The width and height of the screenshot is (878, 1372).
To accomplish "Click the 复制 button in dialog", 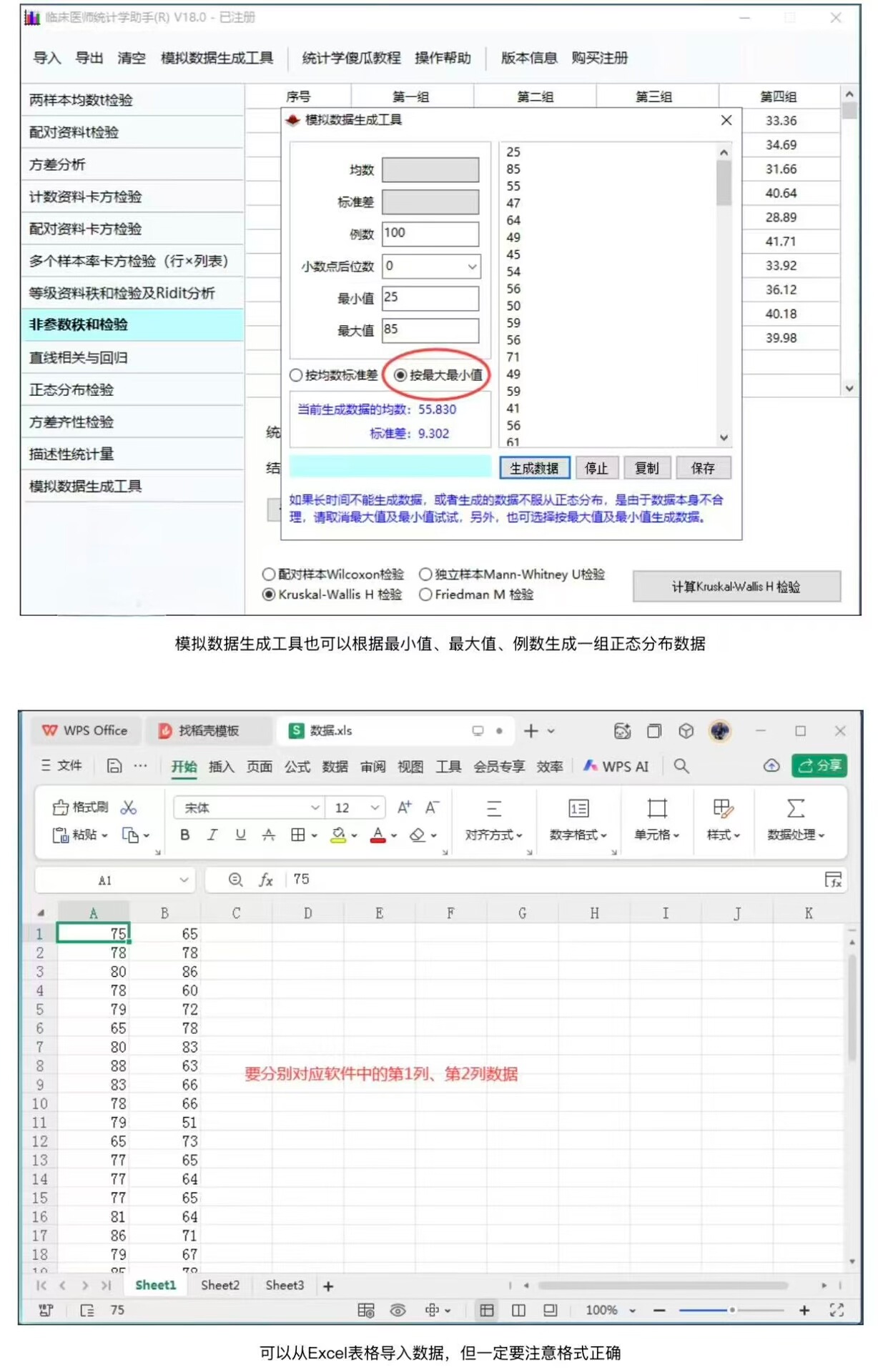I will tap(646, 468).
